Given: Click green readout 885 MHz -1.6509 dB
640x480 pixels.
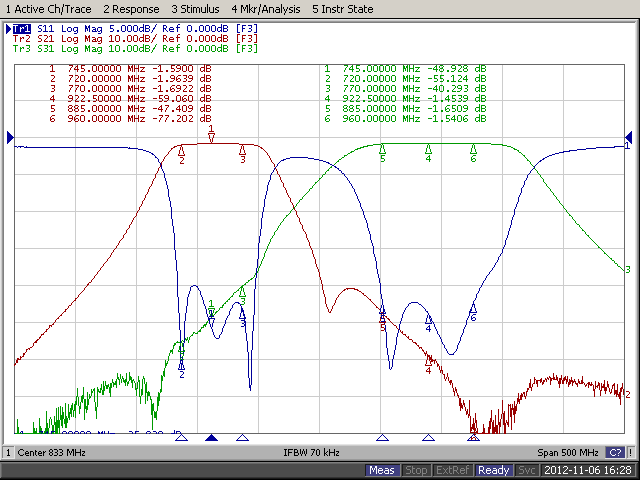Looking at the screenshot, I should coord(405,109).
